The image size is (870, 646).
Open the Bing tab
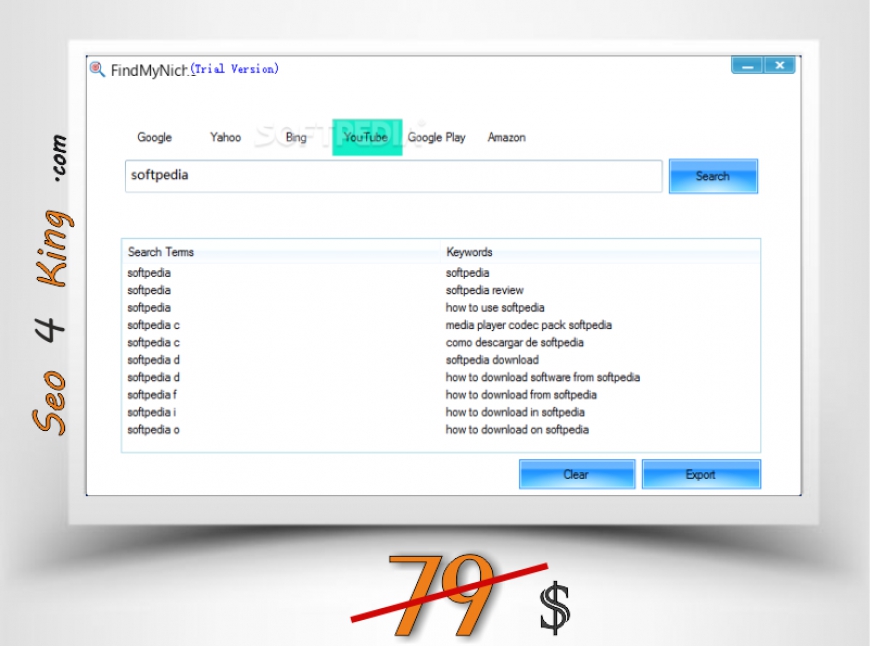(x=296, y=137)
